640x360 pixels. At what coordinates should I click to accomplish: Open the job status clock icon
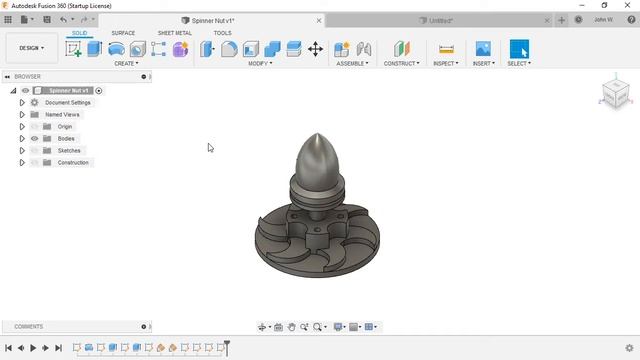point(578,20)
